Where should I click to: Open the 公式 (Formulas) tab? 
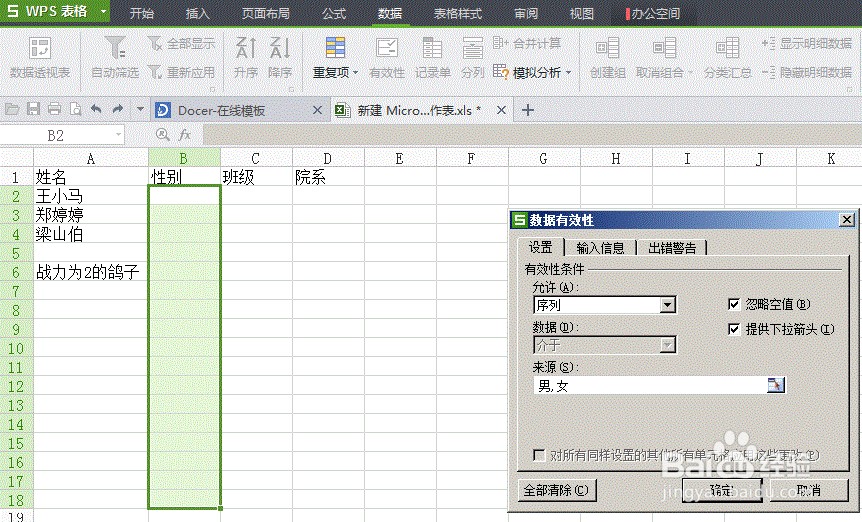pyautogui.click(x=334, y=13)
